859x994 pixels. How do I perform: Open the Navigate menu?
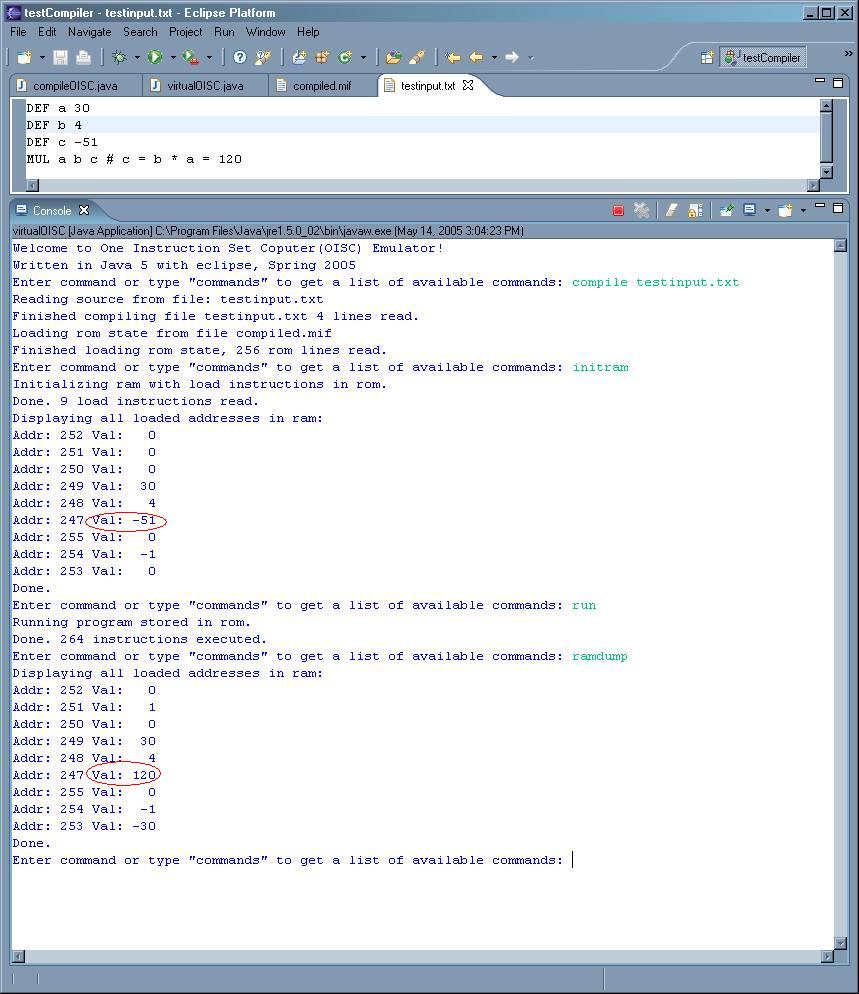pyautogui.click(x=89, y=32)
